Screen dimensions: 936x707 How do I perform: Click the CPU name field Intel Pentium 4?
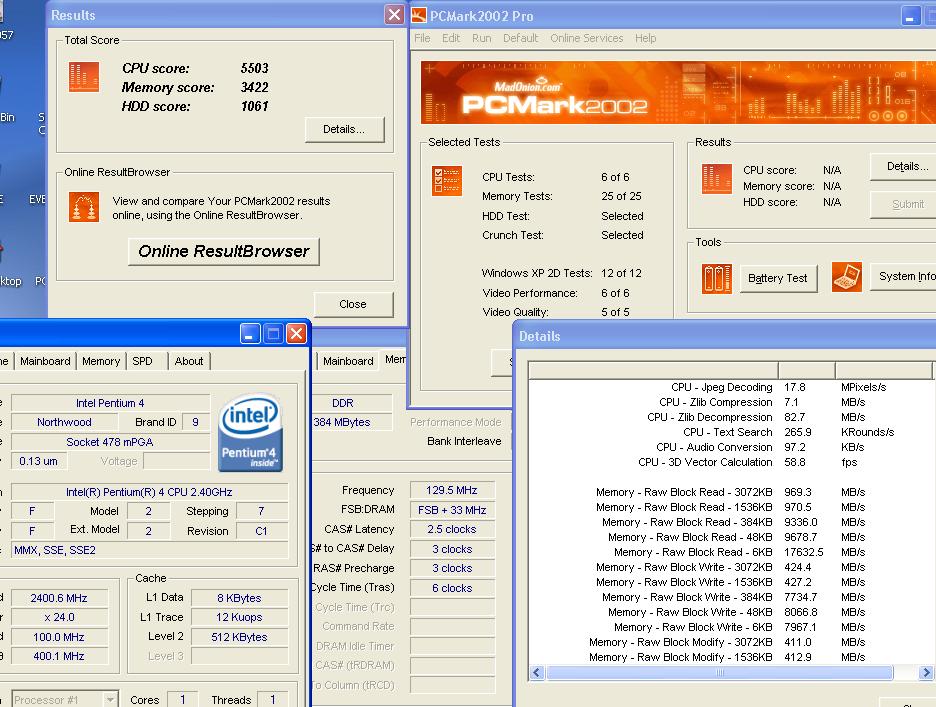tap(110, 403)
